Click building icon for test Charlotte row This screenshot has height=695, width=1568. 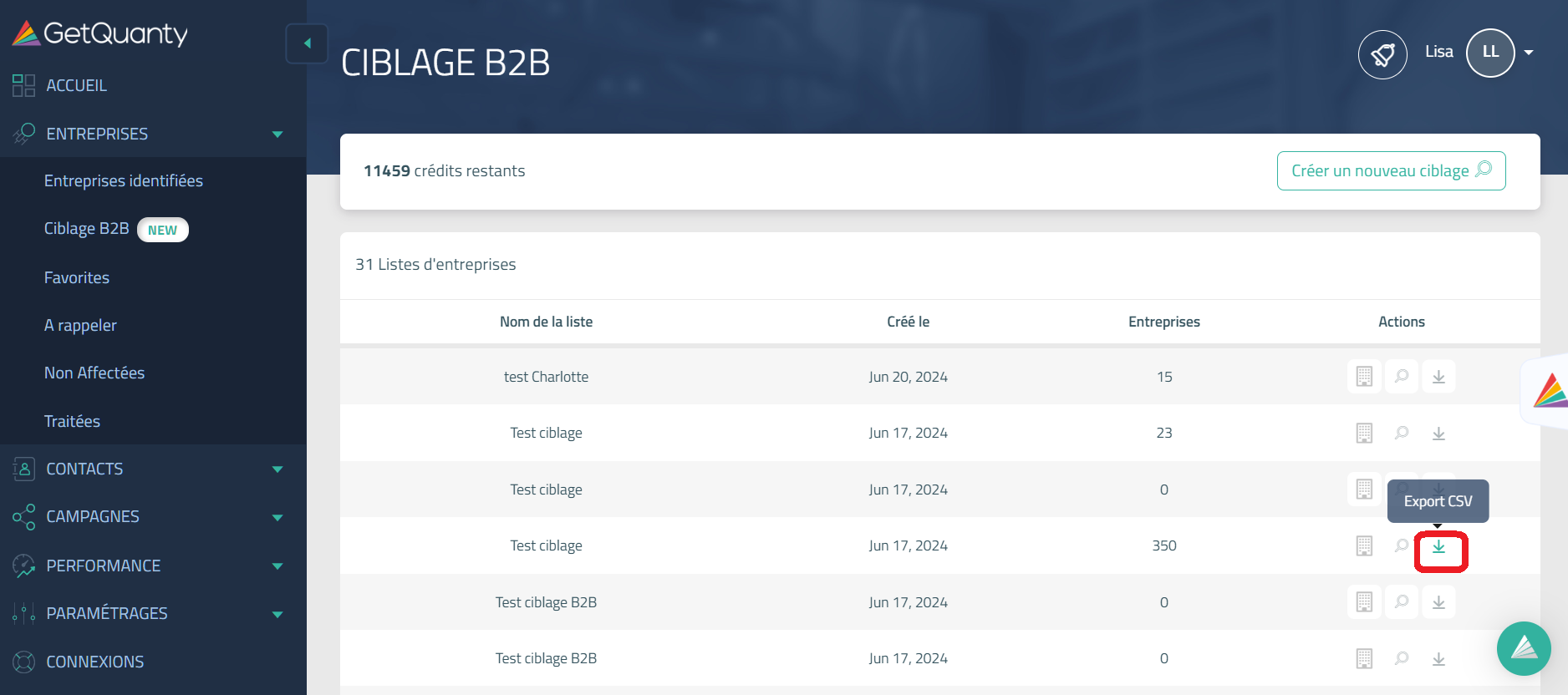(x=1364, y=377)
